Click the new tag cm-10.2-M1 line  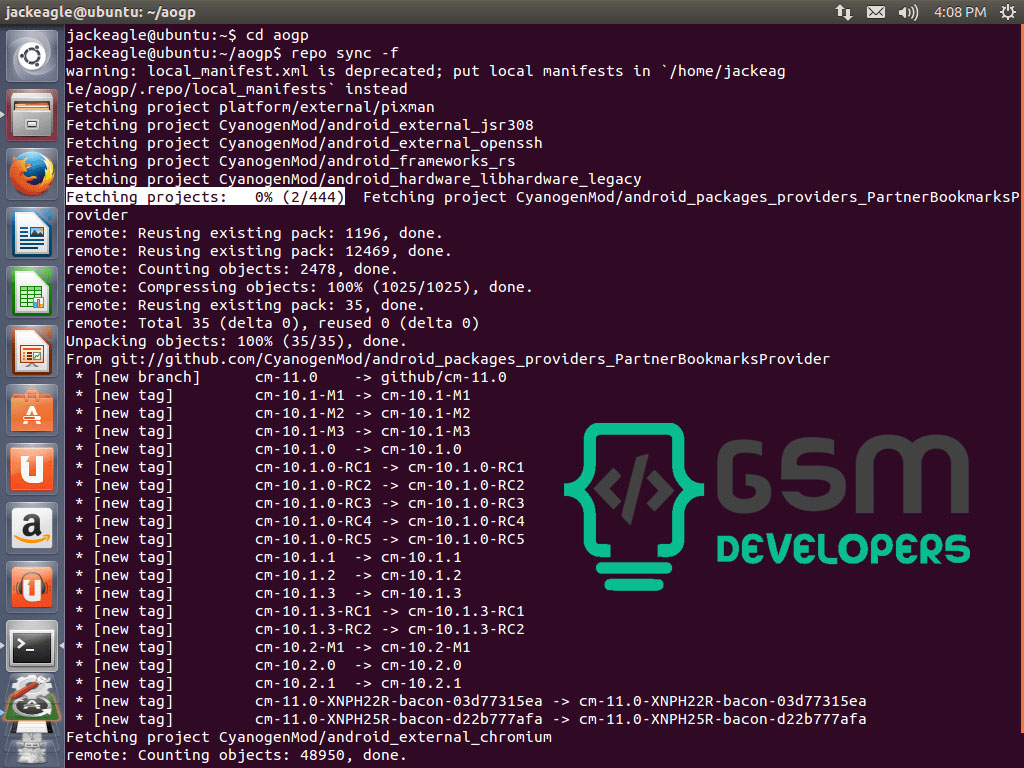pos(273,647)
